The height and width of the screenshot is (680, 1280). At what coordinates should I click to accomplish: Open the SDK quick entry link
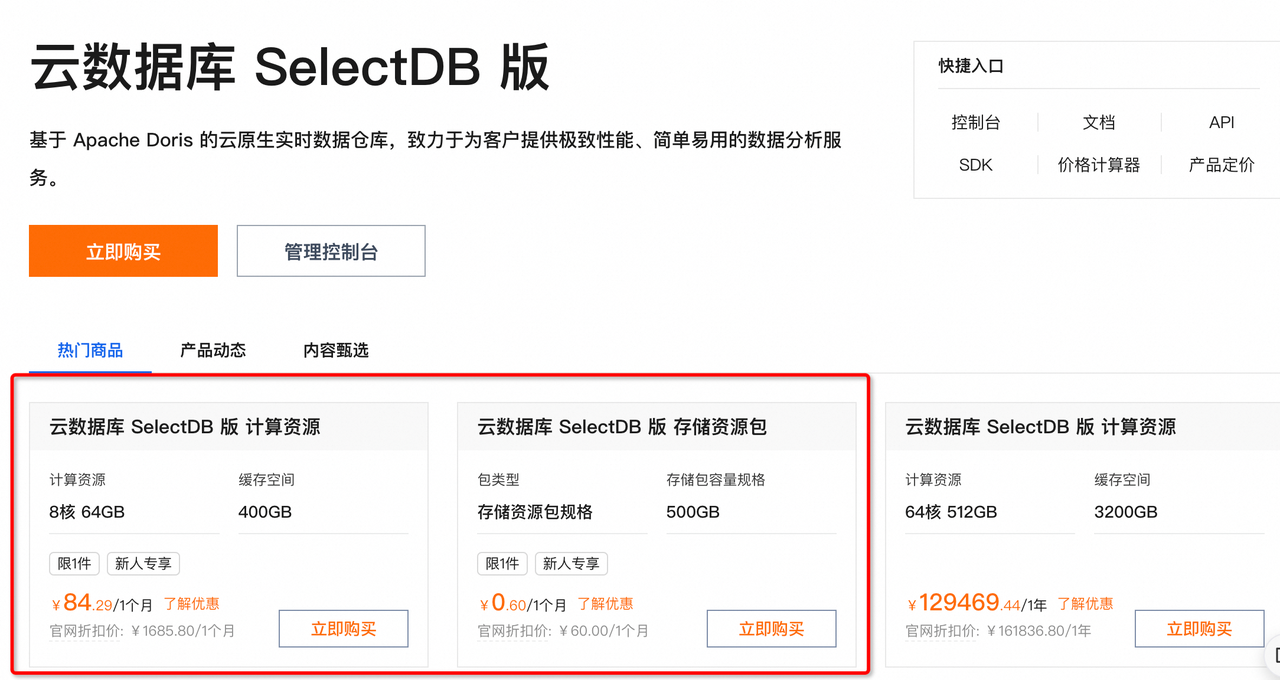[x=975, y=164]
